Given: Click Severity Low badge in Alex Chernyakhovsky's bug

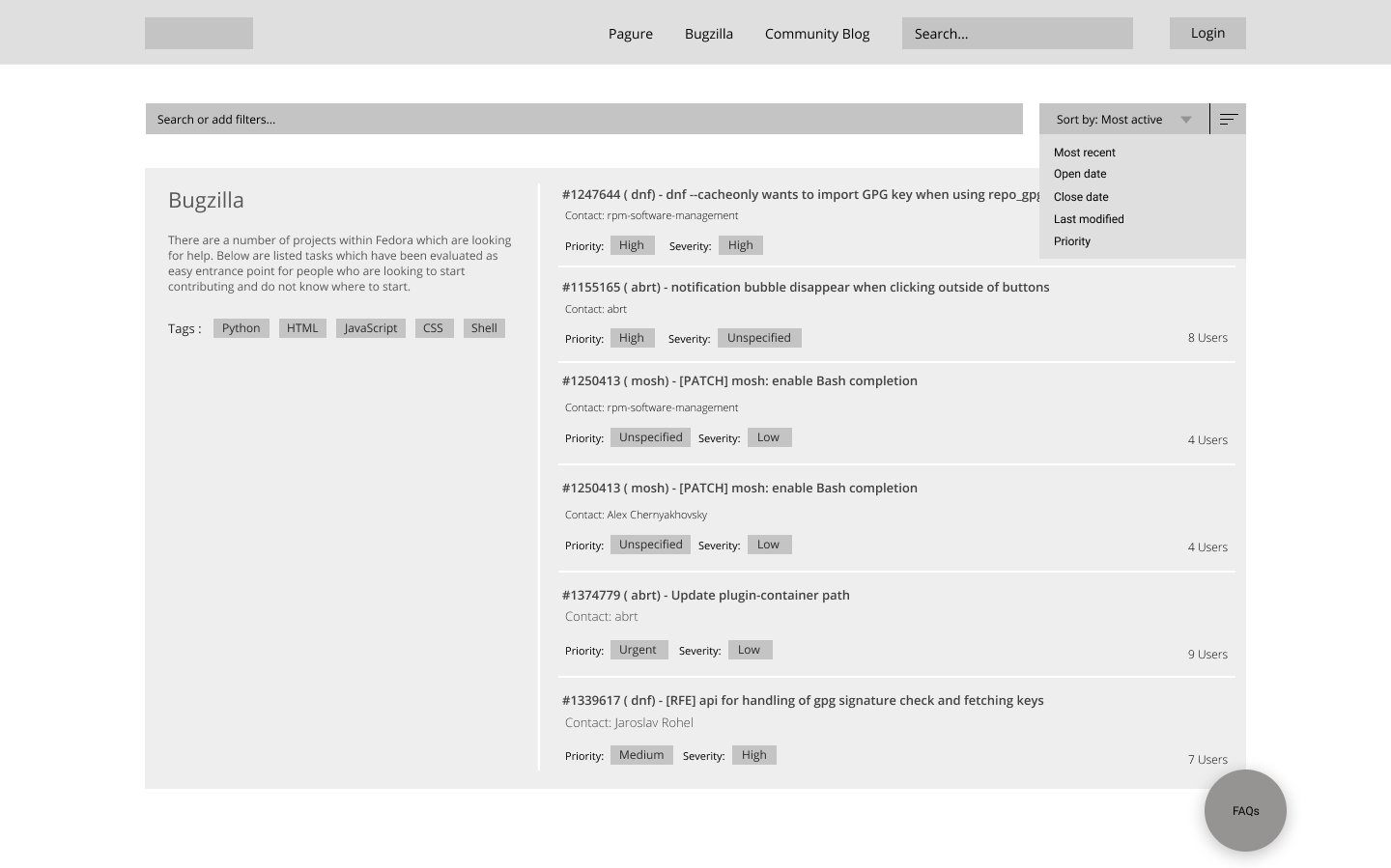Looking at the screenshot, I should [770, 545].
